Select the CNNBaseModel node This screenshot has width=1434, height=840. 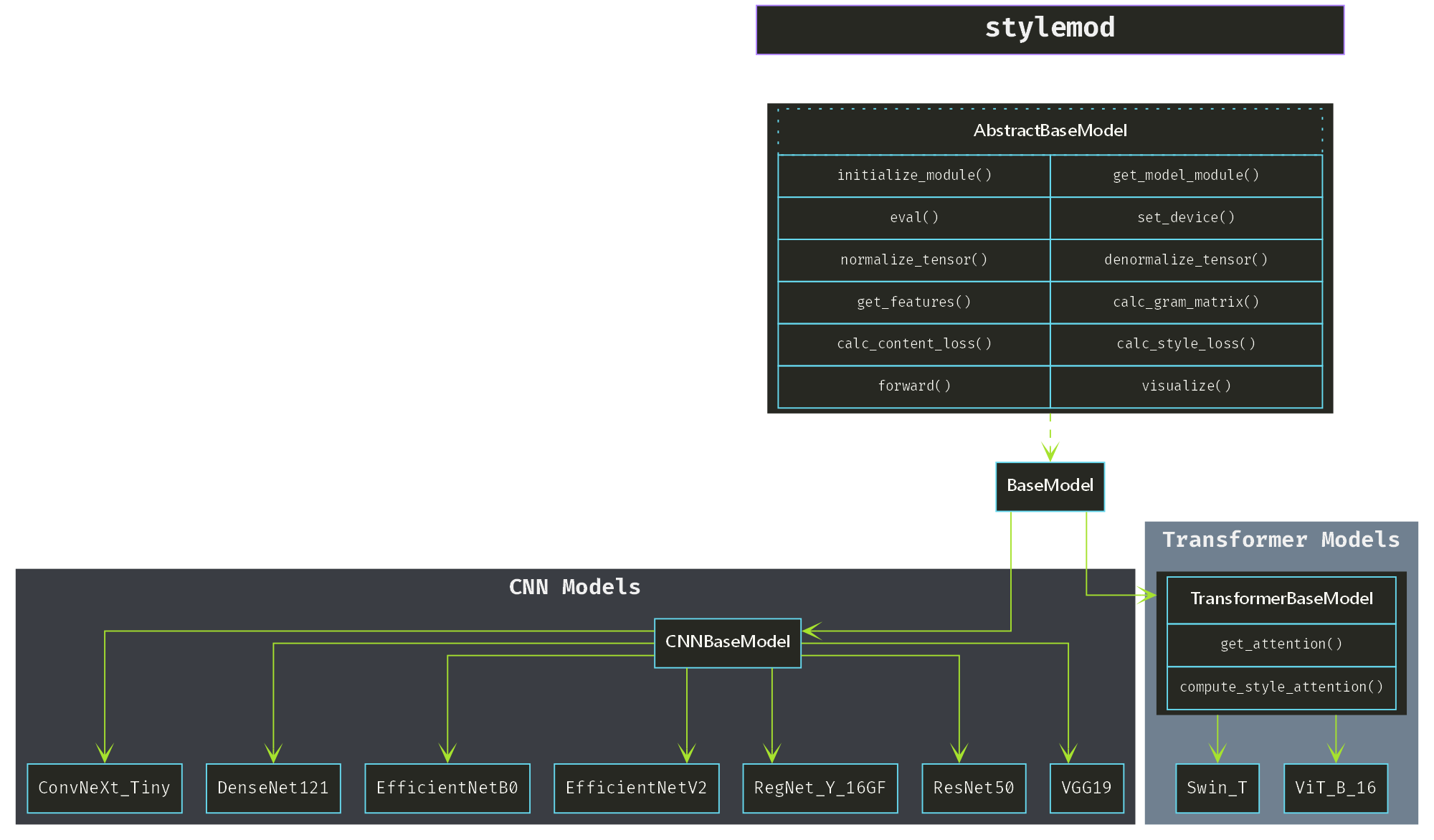pos(727,642)
